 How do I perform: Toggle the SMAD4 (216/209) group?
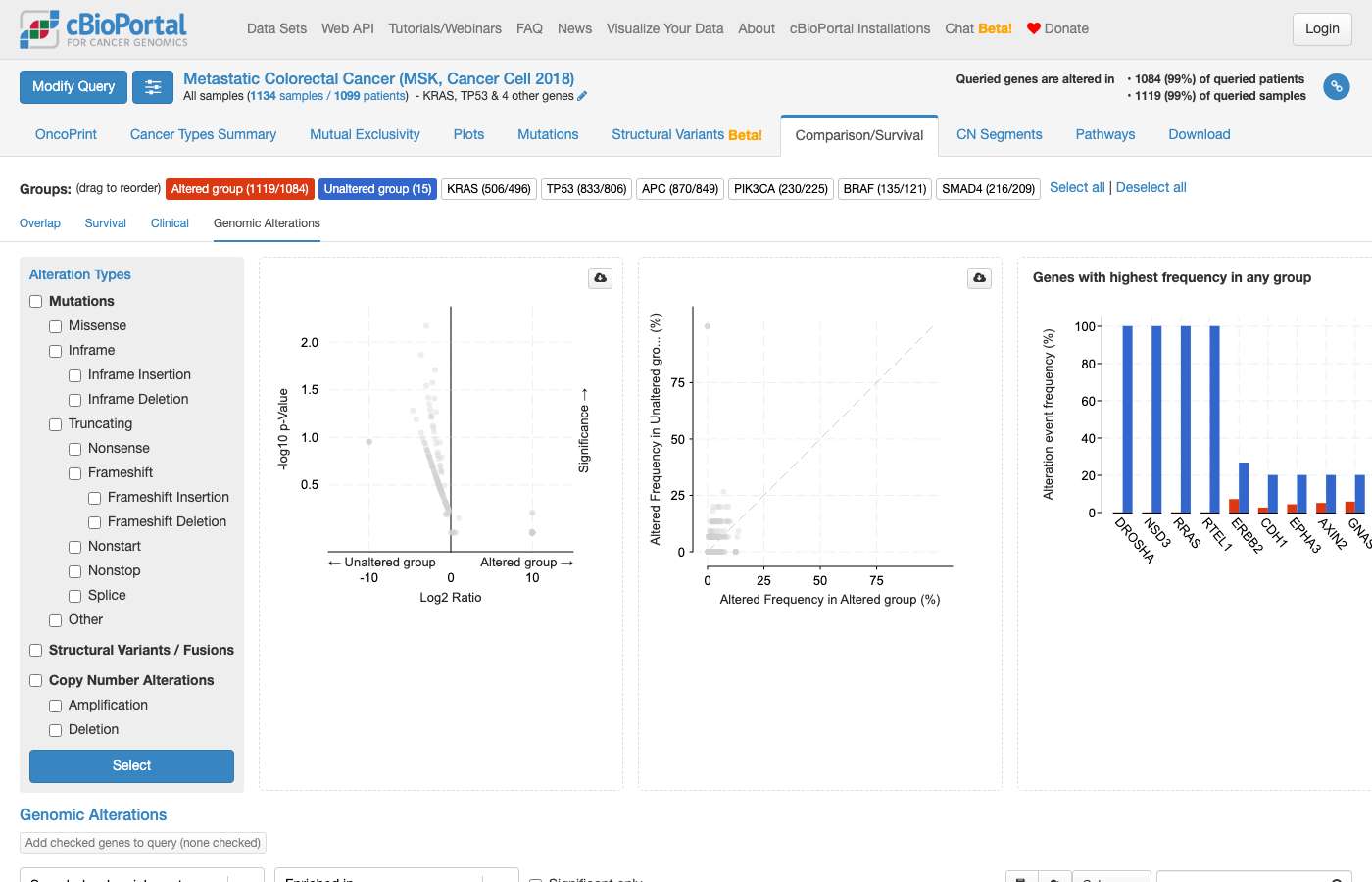click(988, 189)
